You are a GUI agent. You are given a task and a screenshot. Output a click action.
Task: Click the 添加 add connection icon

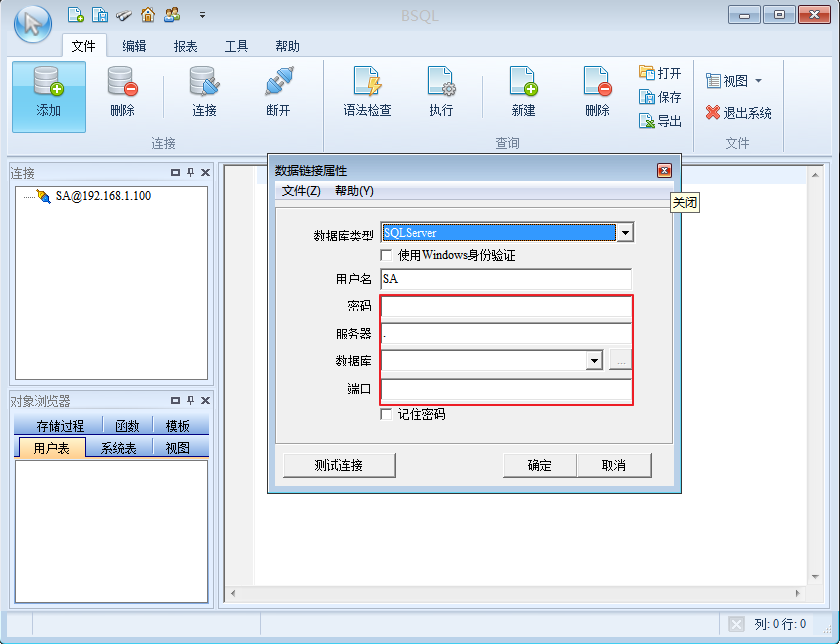[49, 96]
